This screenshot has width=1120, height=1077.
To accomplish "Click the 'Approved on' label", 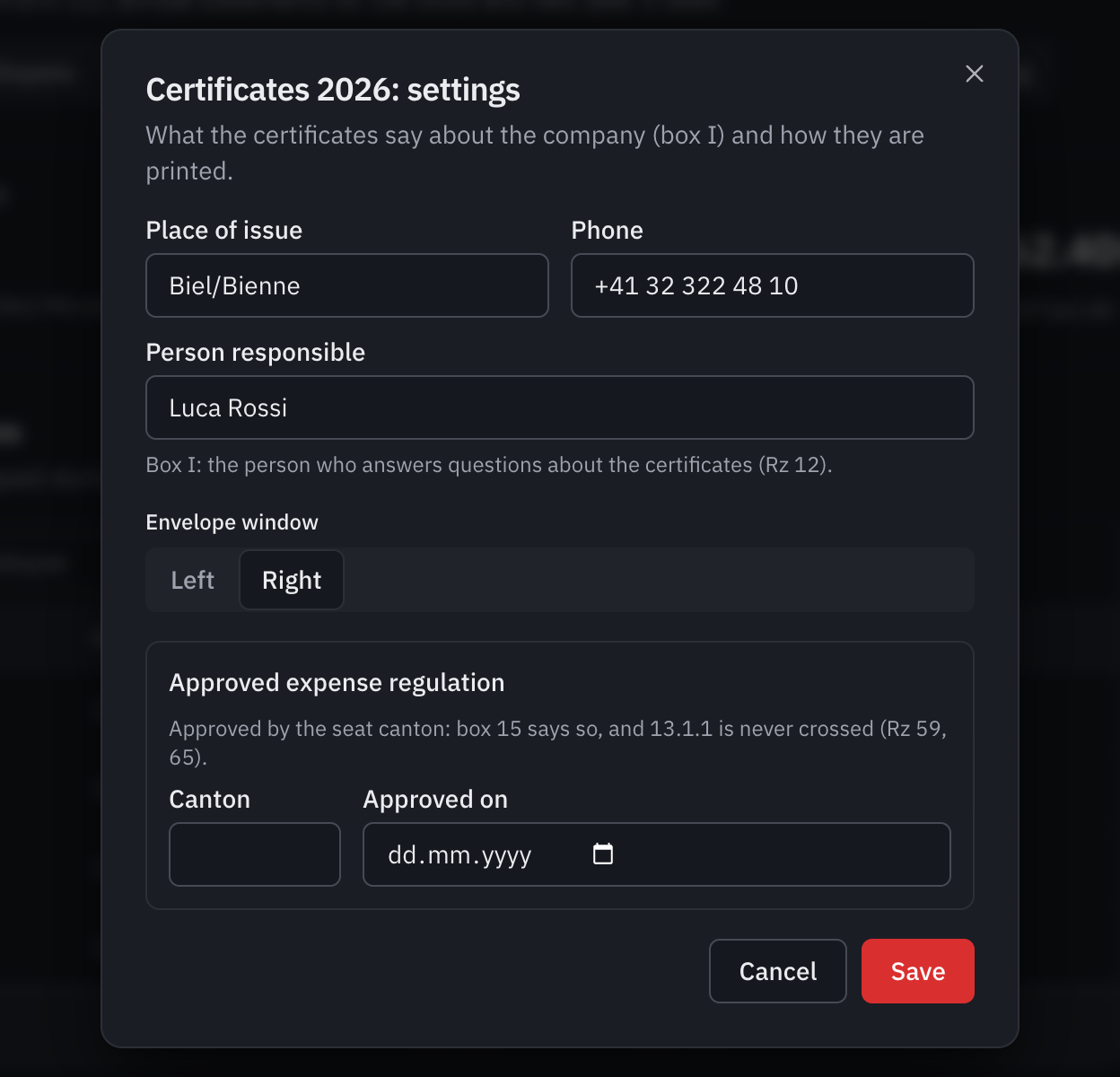I will (x=435, y=800).
